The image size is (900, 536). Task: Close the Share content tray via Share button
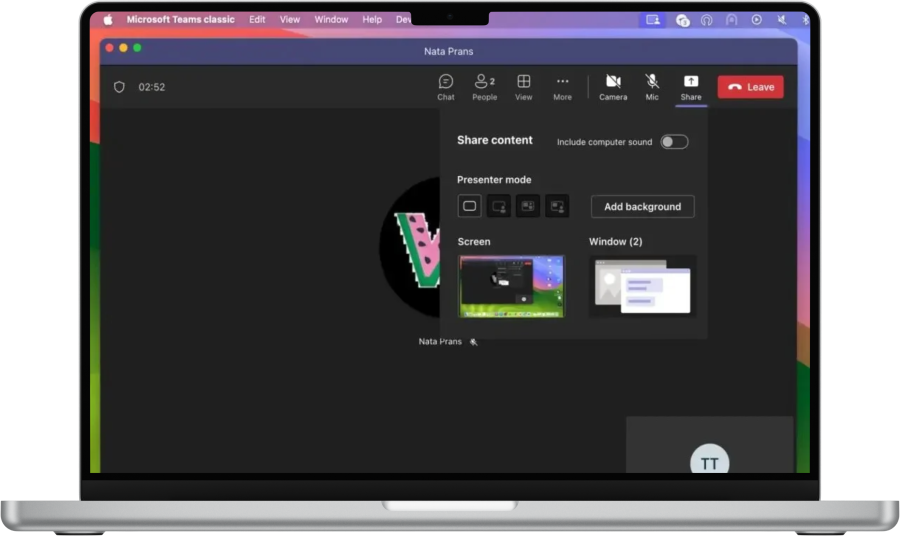click(691, 87)
